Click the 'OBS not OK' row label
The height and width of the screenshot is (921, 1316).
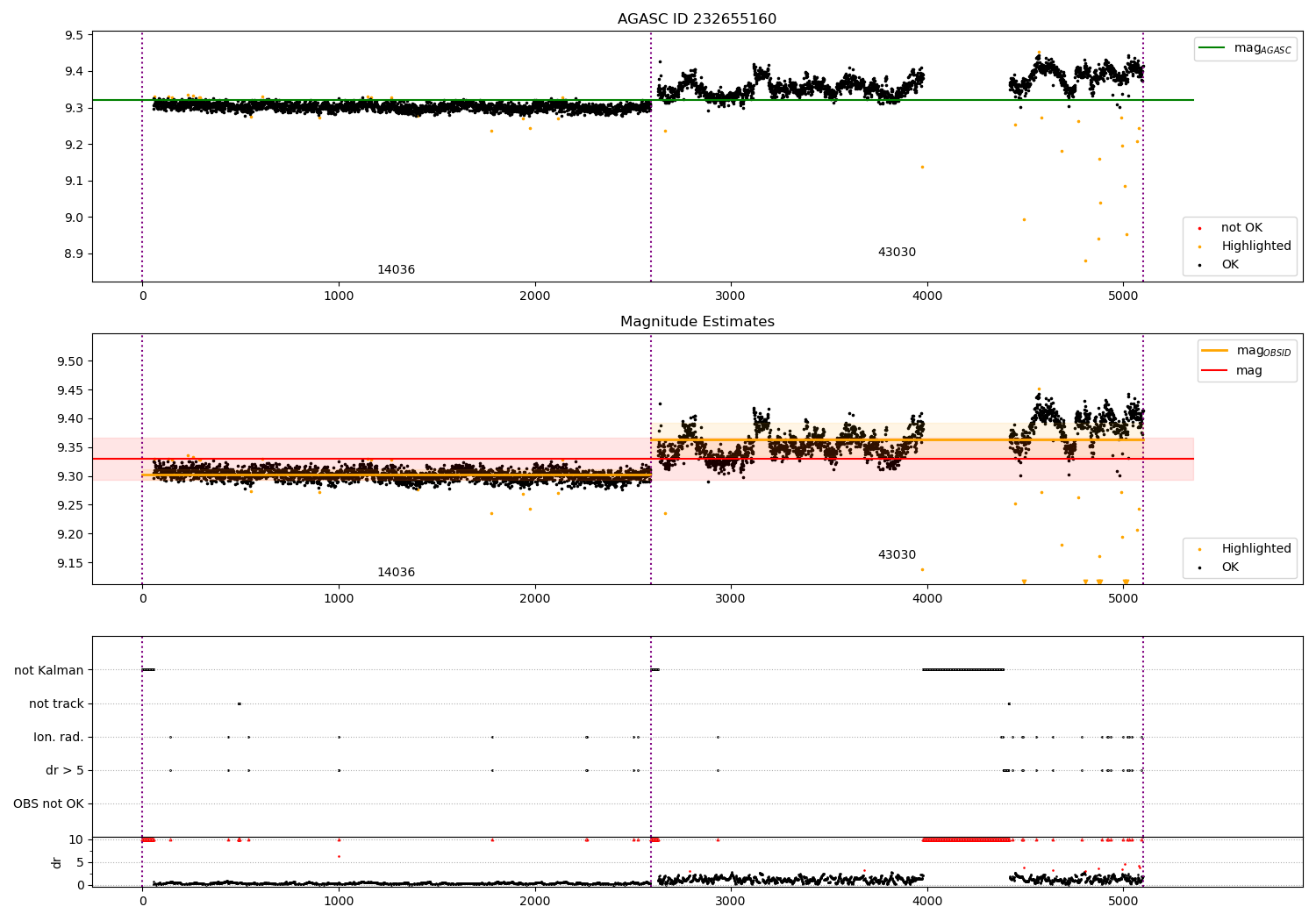pos(48,803)
